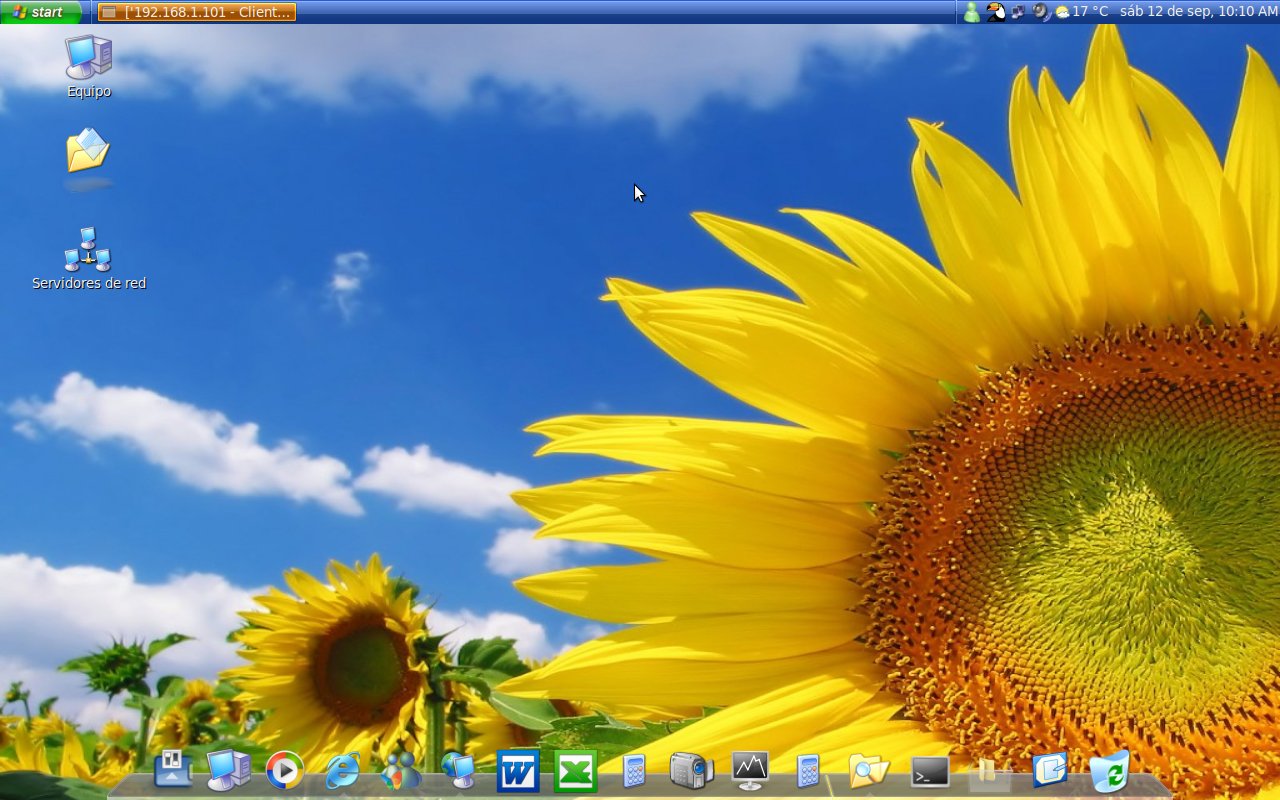Image resolution: width=1280 pixels, height=800 pixels.
Task: Open calculator icon between Excel and camcorder
Action: click(x=634, y=771)
